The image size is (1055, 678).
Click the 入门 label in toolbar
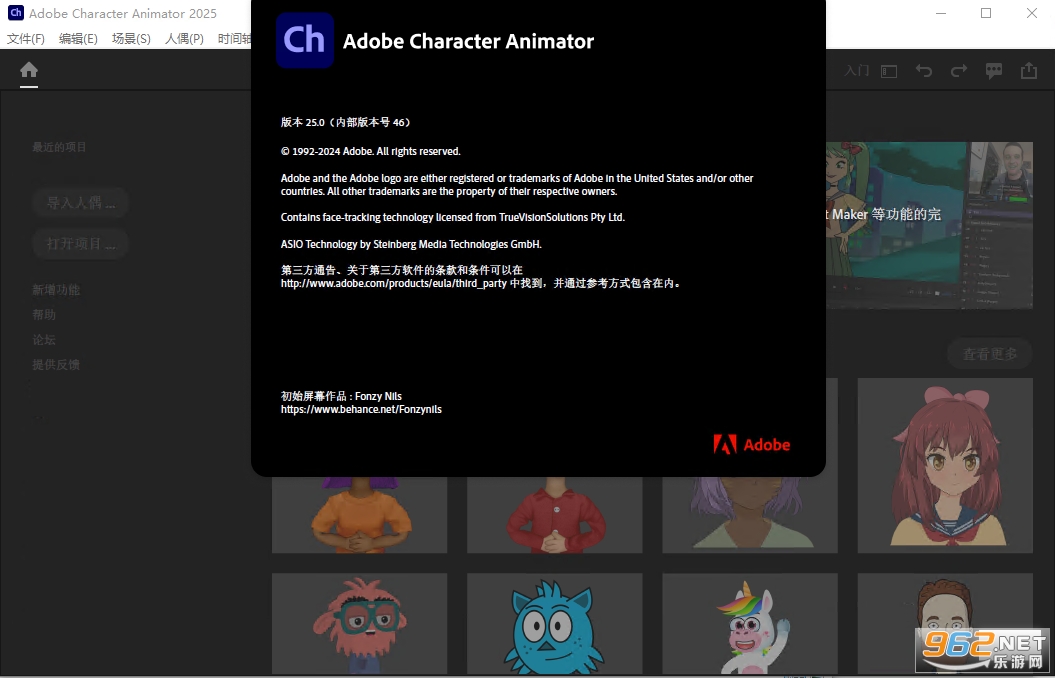[857, 71]
